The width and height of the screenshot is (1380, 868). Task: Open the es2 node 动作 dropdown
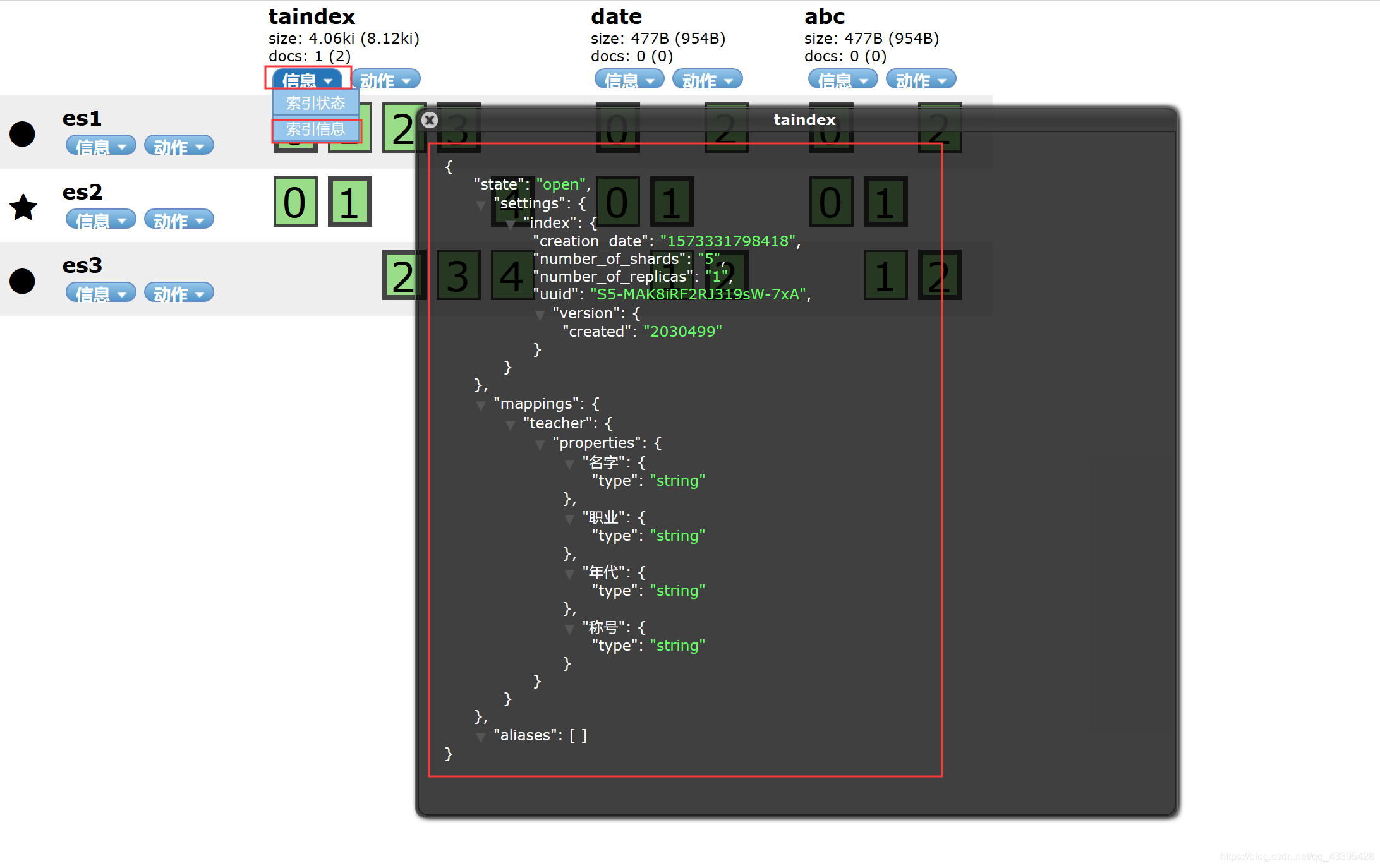pos(179,220)
